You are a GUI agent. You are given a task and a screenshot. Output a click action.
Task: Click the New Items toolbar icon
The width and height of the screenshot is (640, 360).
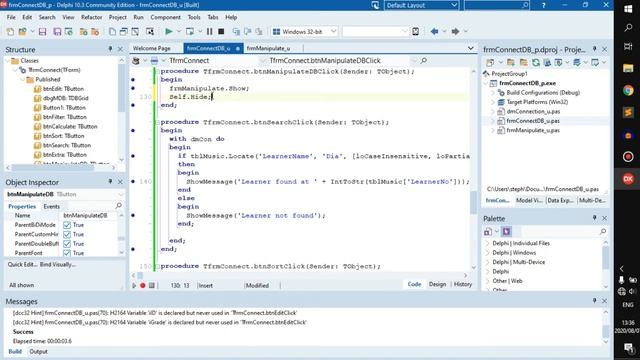click(x=10, y=31)
